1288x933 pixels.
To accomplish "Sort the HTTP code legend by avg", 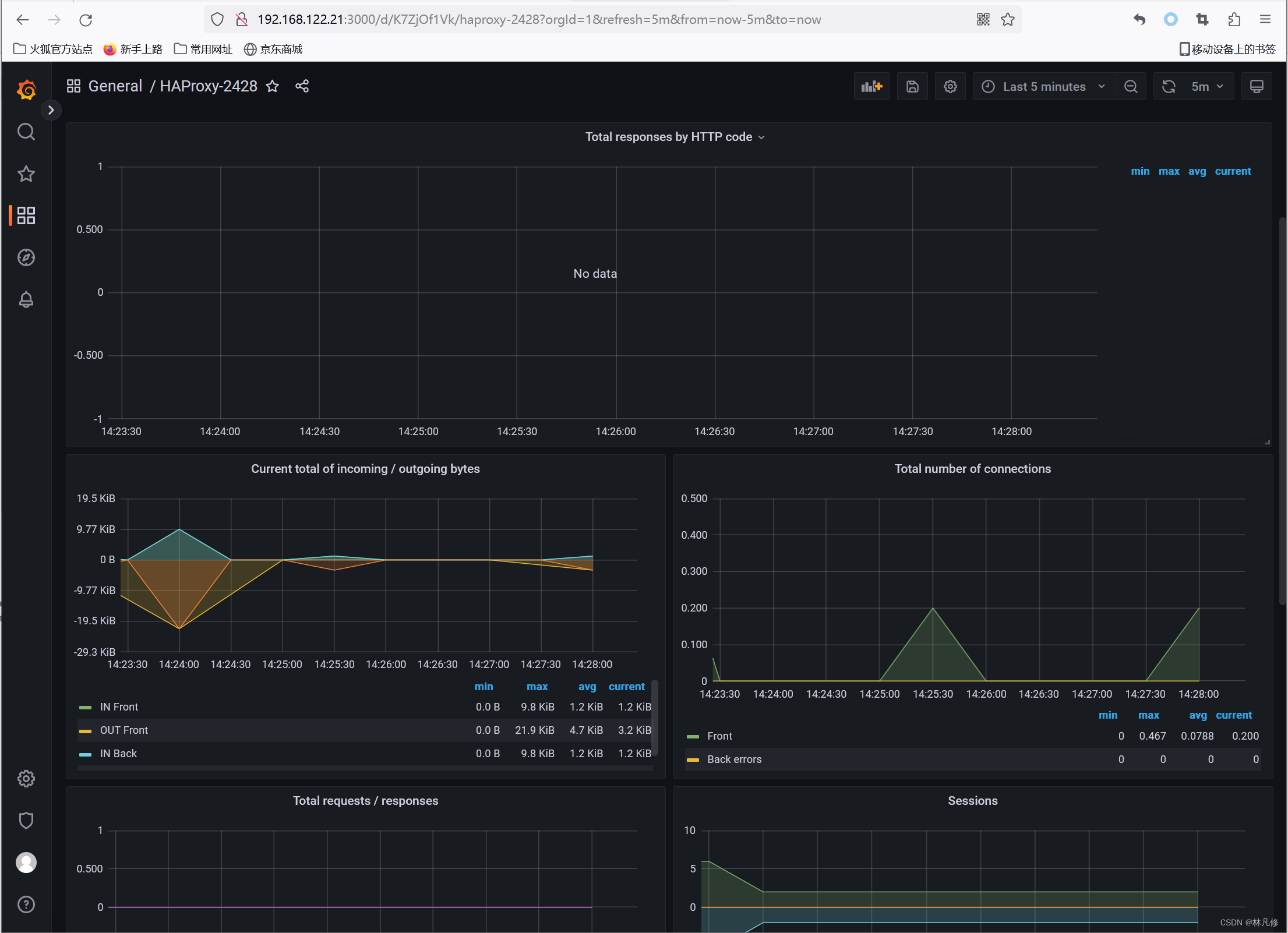I will (1197, 171).
